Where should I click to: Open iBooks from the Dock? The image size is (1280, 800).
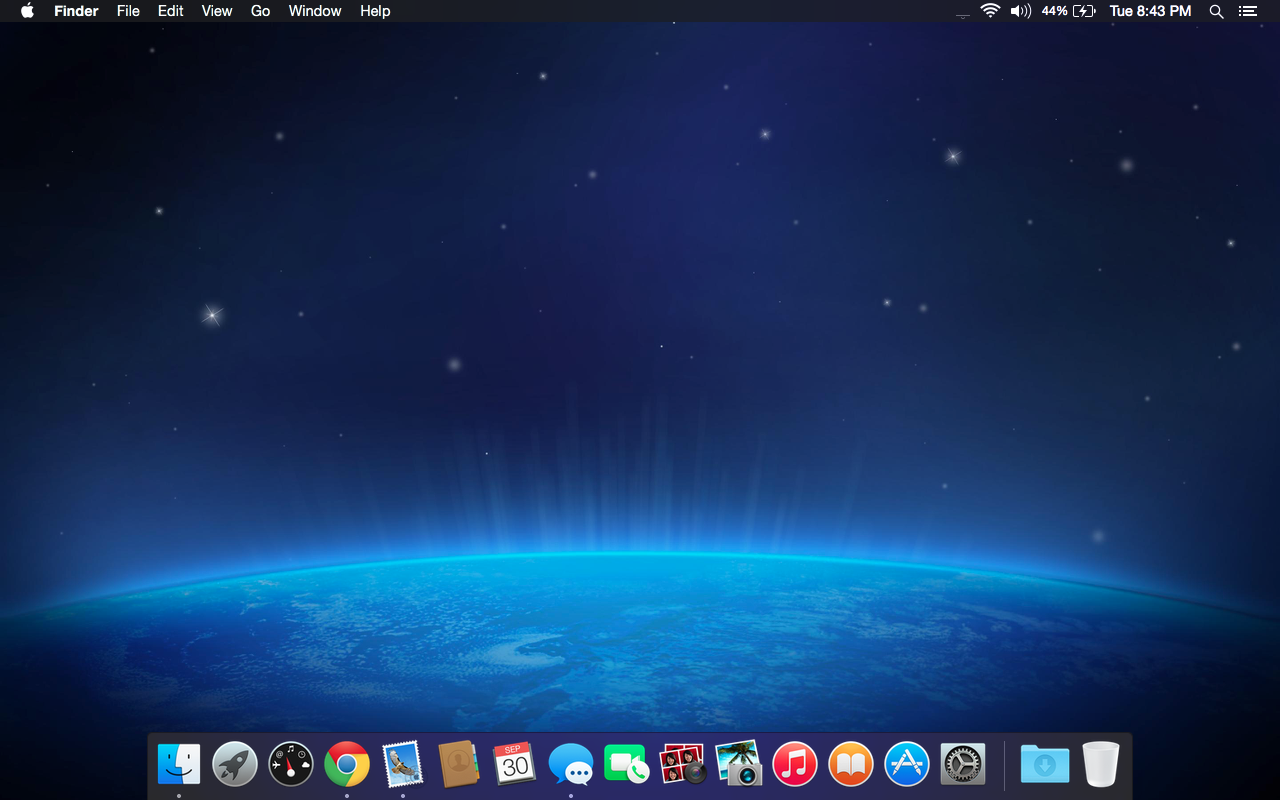pos(851,765)
